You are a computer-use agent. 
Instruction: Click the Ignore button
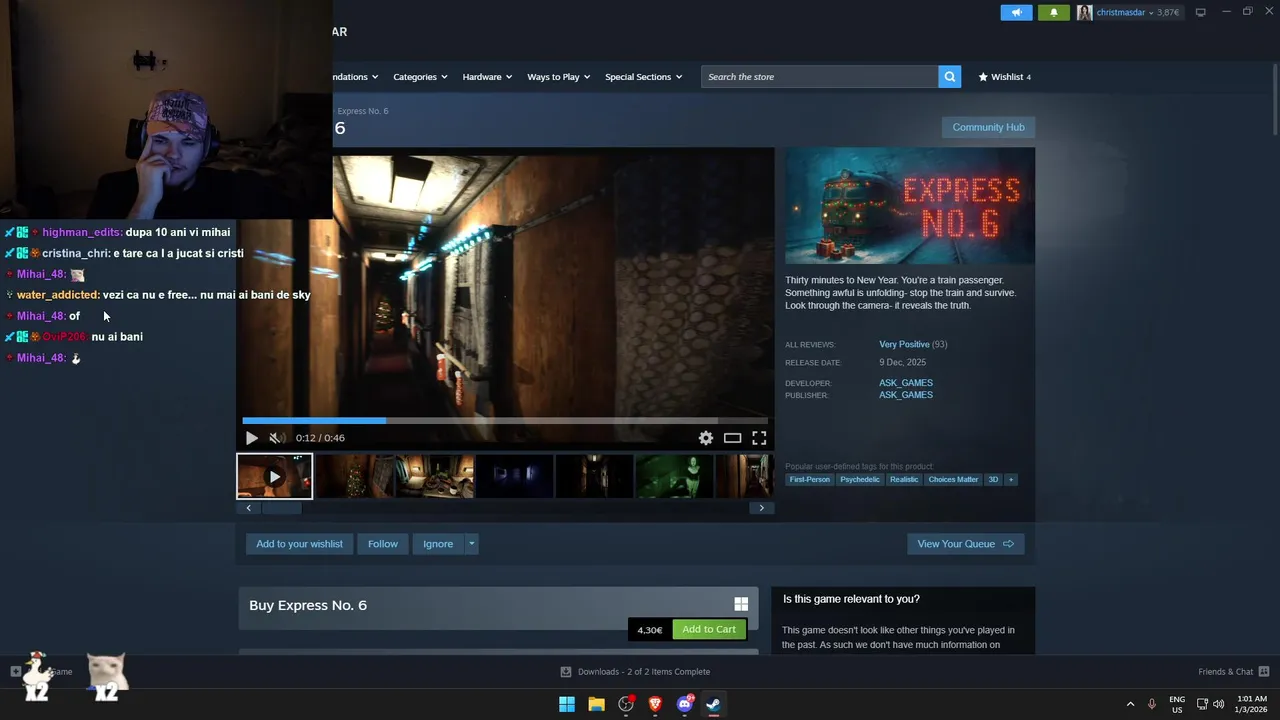[x=438, y=544]
